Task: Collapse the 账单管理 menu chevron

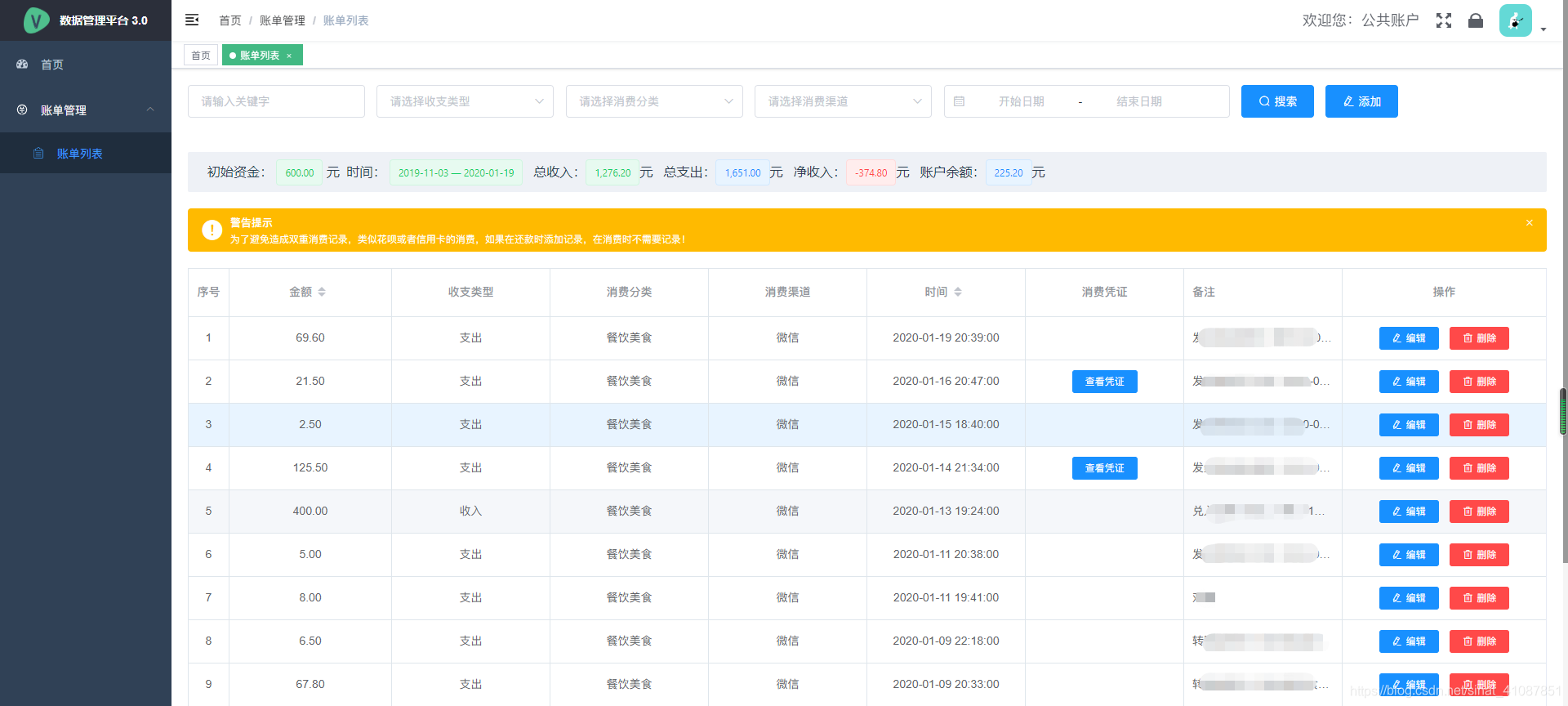Action: [x=150, y=109]
